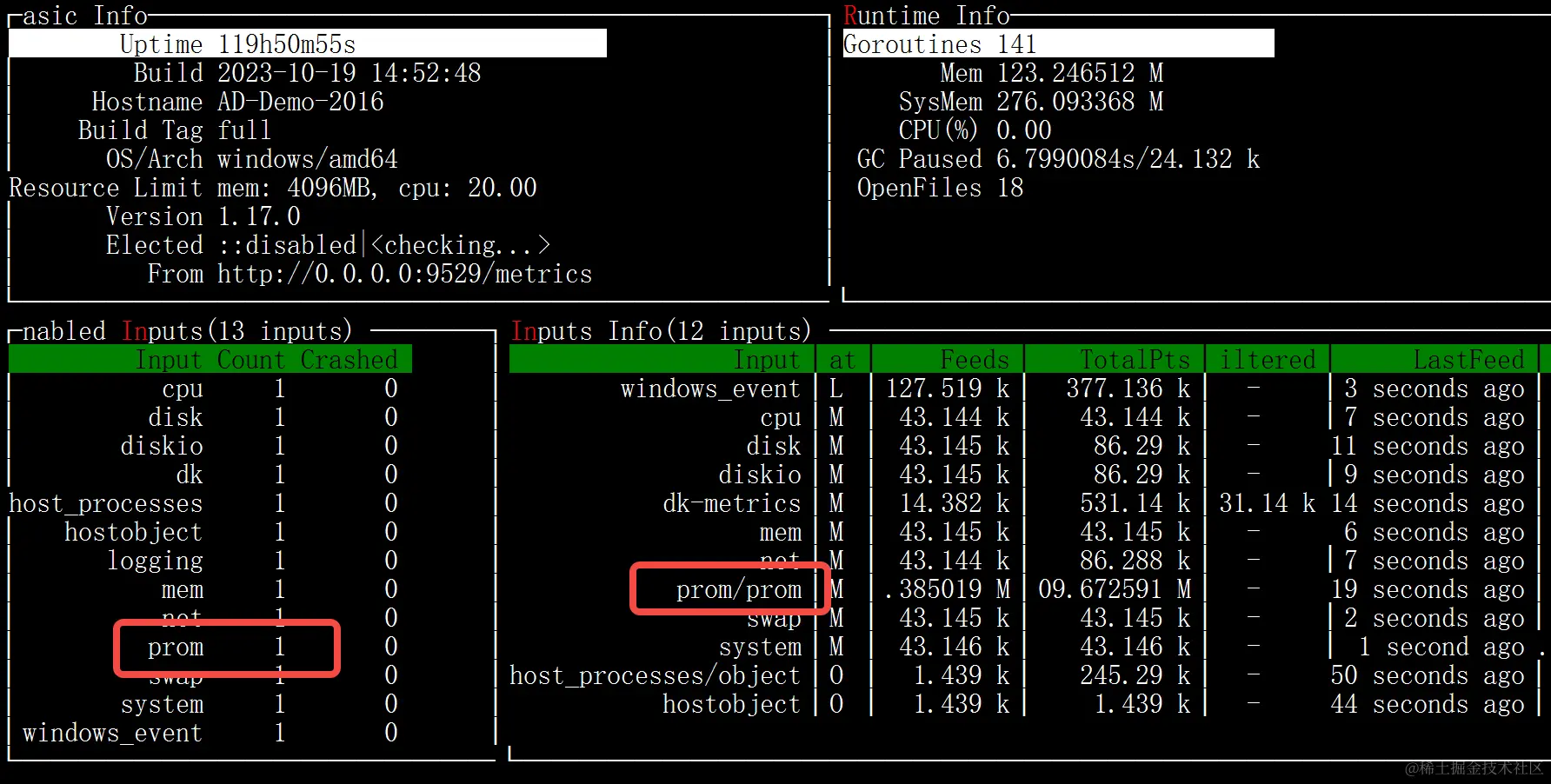Click the hostname AD-Demo-2016
This screenshot has width=1551, height=784.
pos(301,101)
